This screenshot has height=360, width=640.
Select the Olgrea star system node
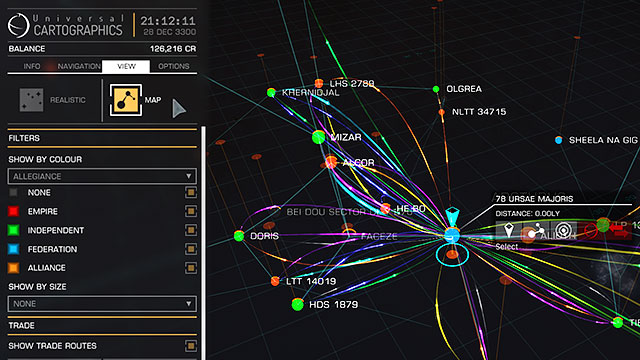[436, 89]
